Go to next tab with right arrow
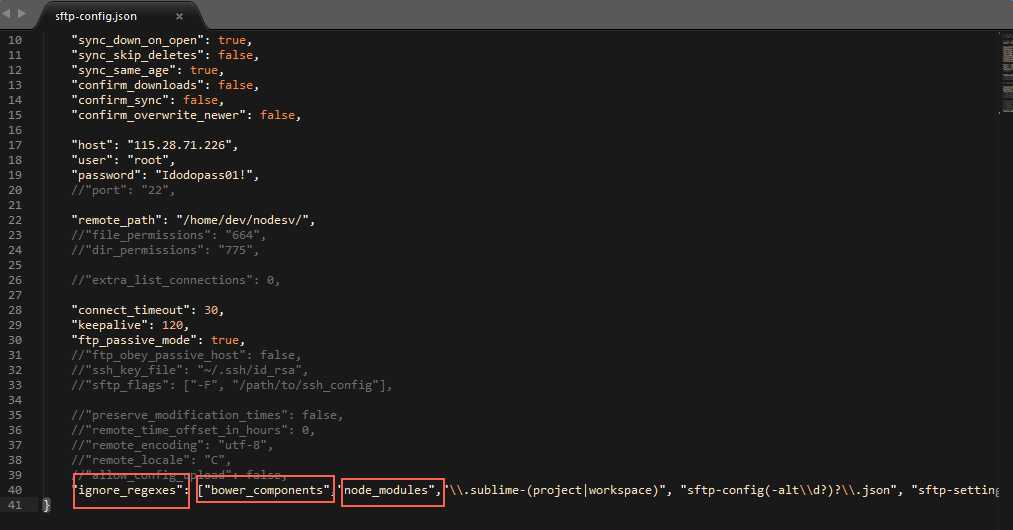 click(22, 13)
